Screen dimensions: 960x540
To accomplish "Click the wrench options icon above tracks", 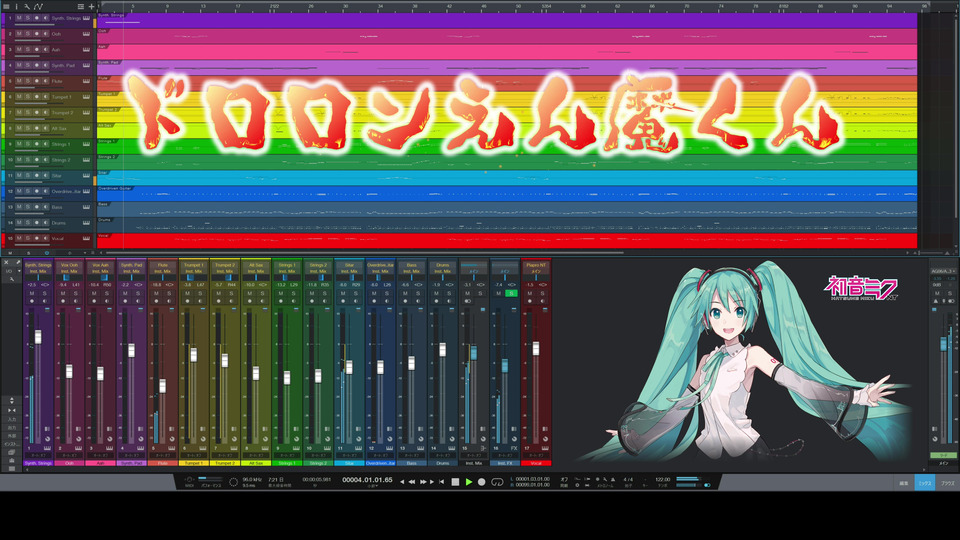I will tap(27, 7).
